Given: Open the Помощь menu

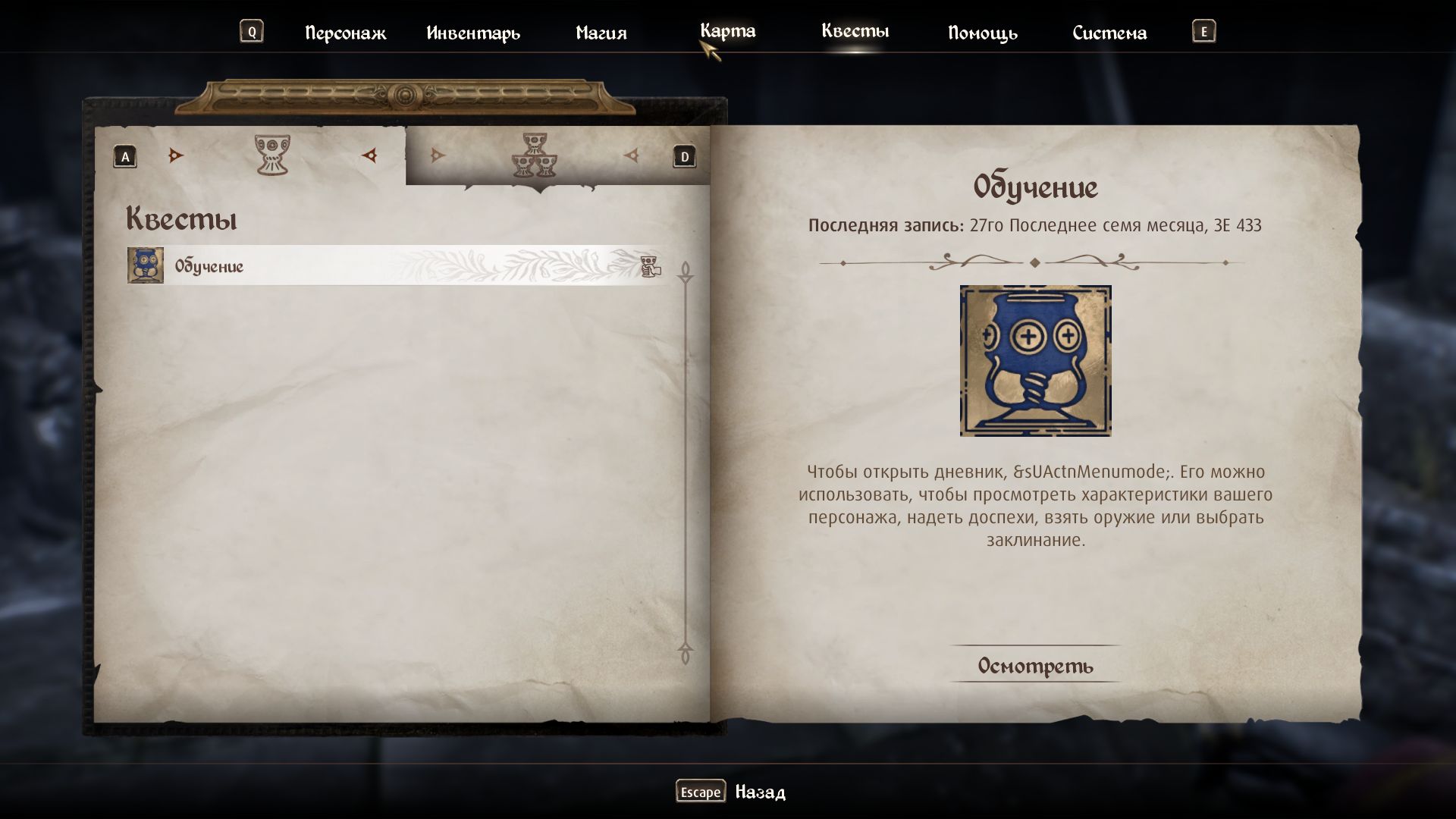Looking at the screenshot, I should (983, 33).
